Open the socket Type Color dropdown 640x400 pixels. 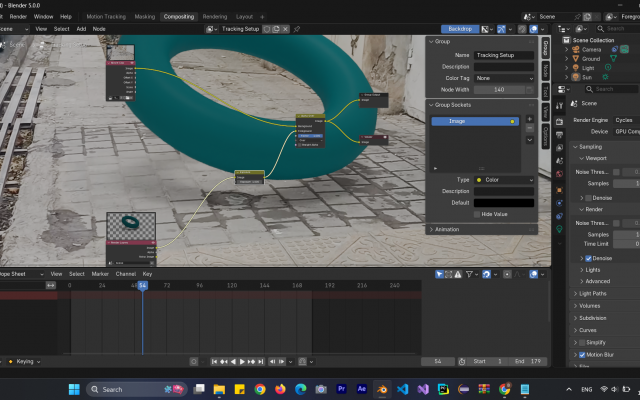coord(505,179)
